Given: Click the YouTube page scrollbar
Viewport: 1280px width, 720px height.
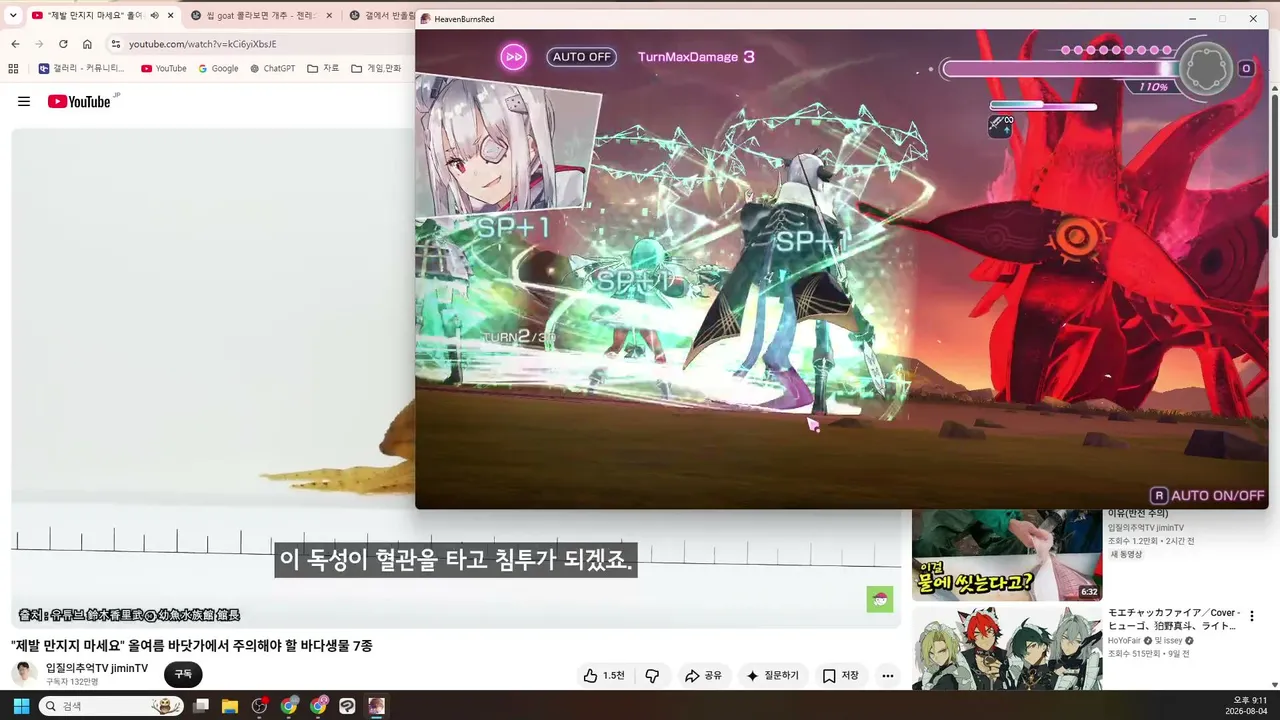Looking at the screenshot, I should tap(1274, 165).
